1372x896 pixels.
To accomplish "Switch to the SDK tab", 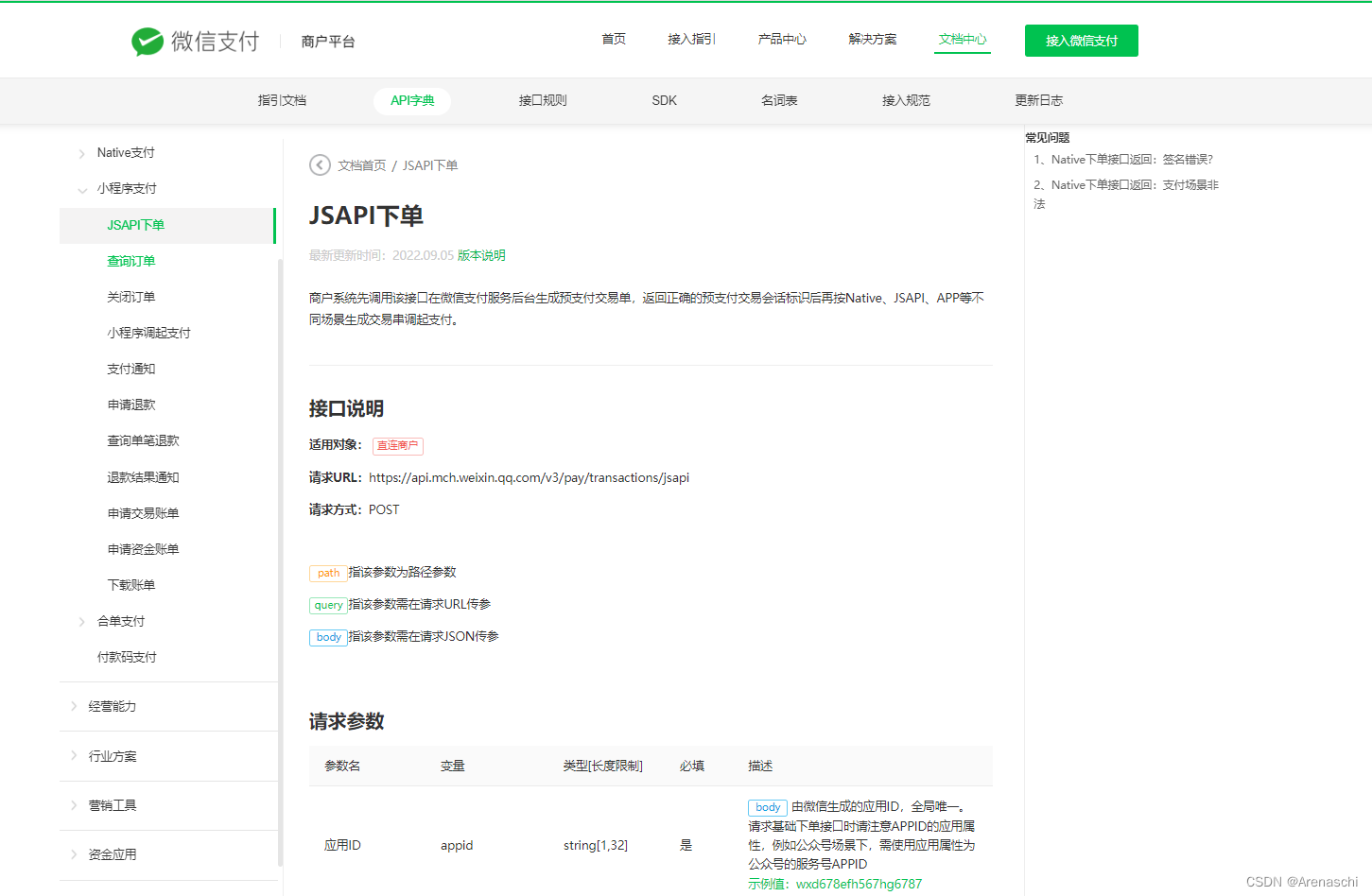I will [x=664, y=99].
